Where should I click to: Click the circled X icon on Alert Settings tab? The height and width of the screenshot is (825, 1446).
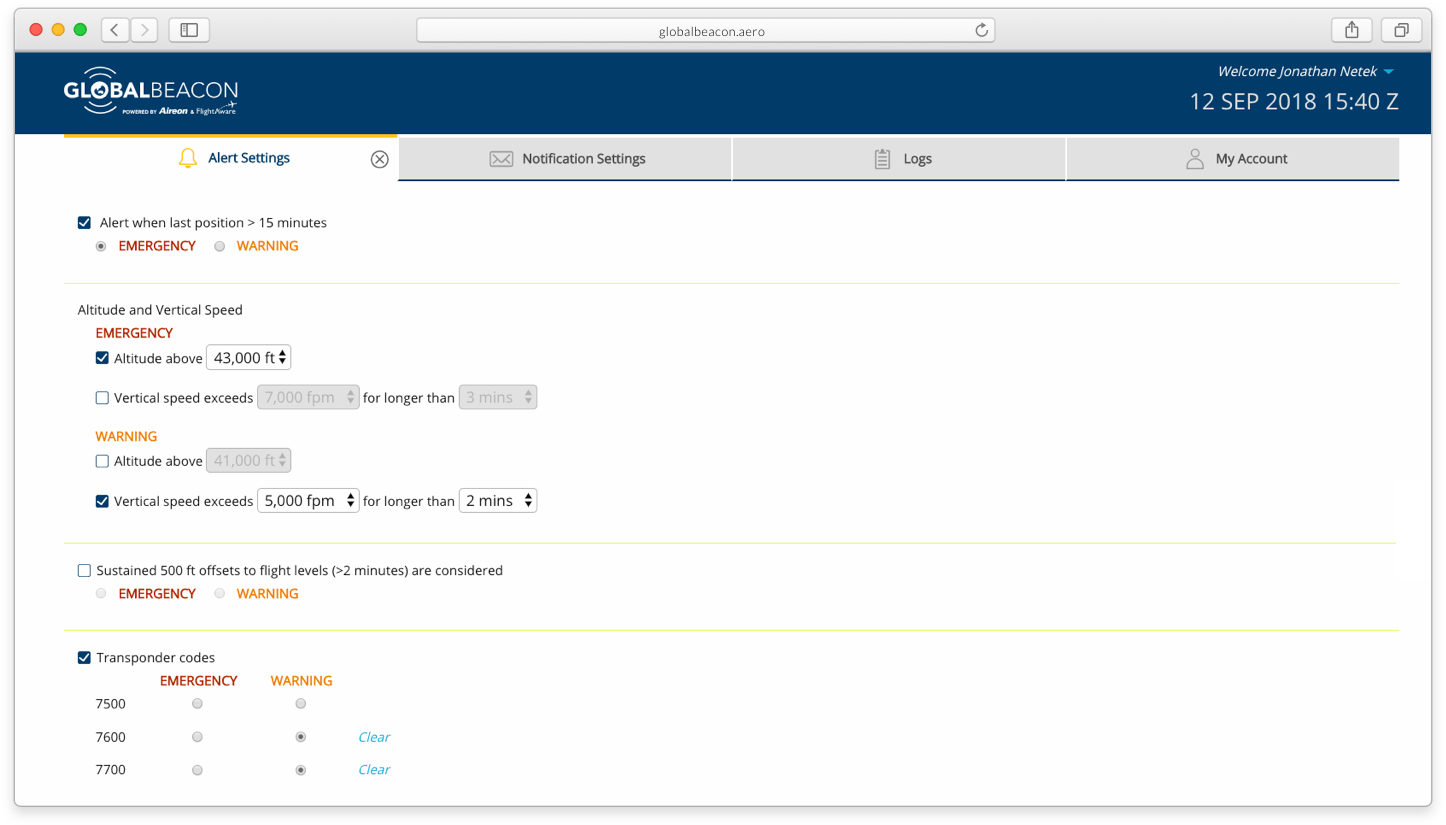(x=379, y=159)
